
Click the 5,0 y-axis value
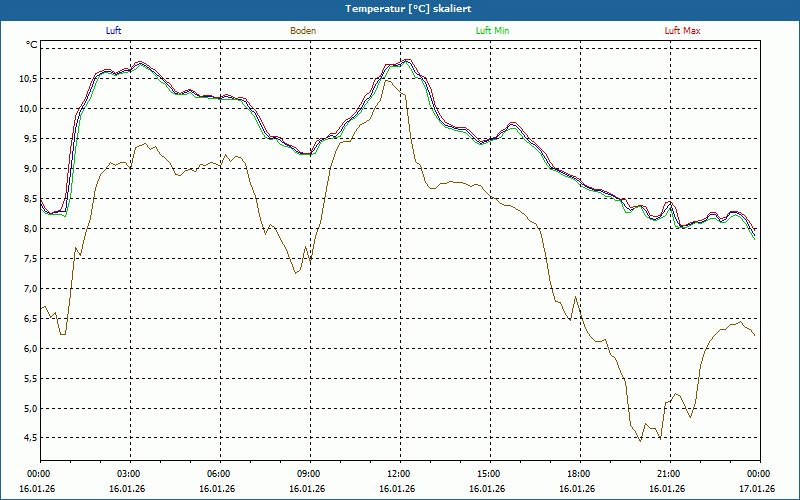tap(31, 409)
